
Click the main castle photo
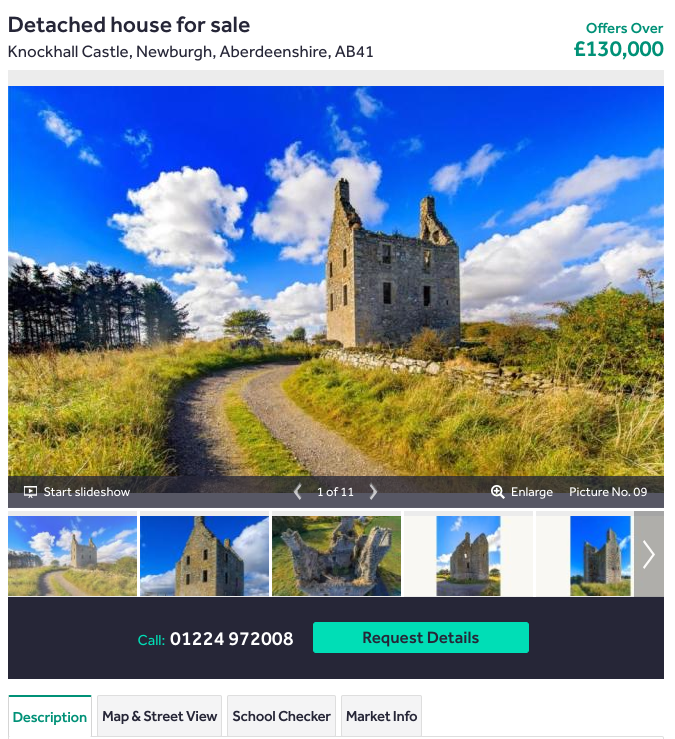(x=336, y=281)
